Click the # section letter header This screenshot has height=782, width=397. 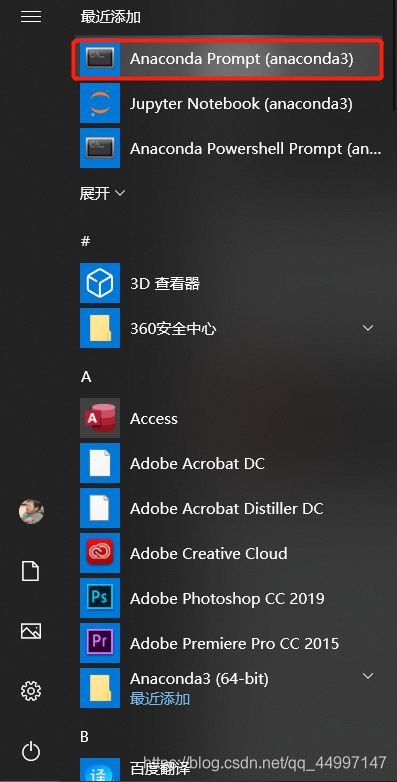(x=85, y=241)
